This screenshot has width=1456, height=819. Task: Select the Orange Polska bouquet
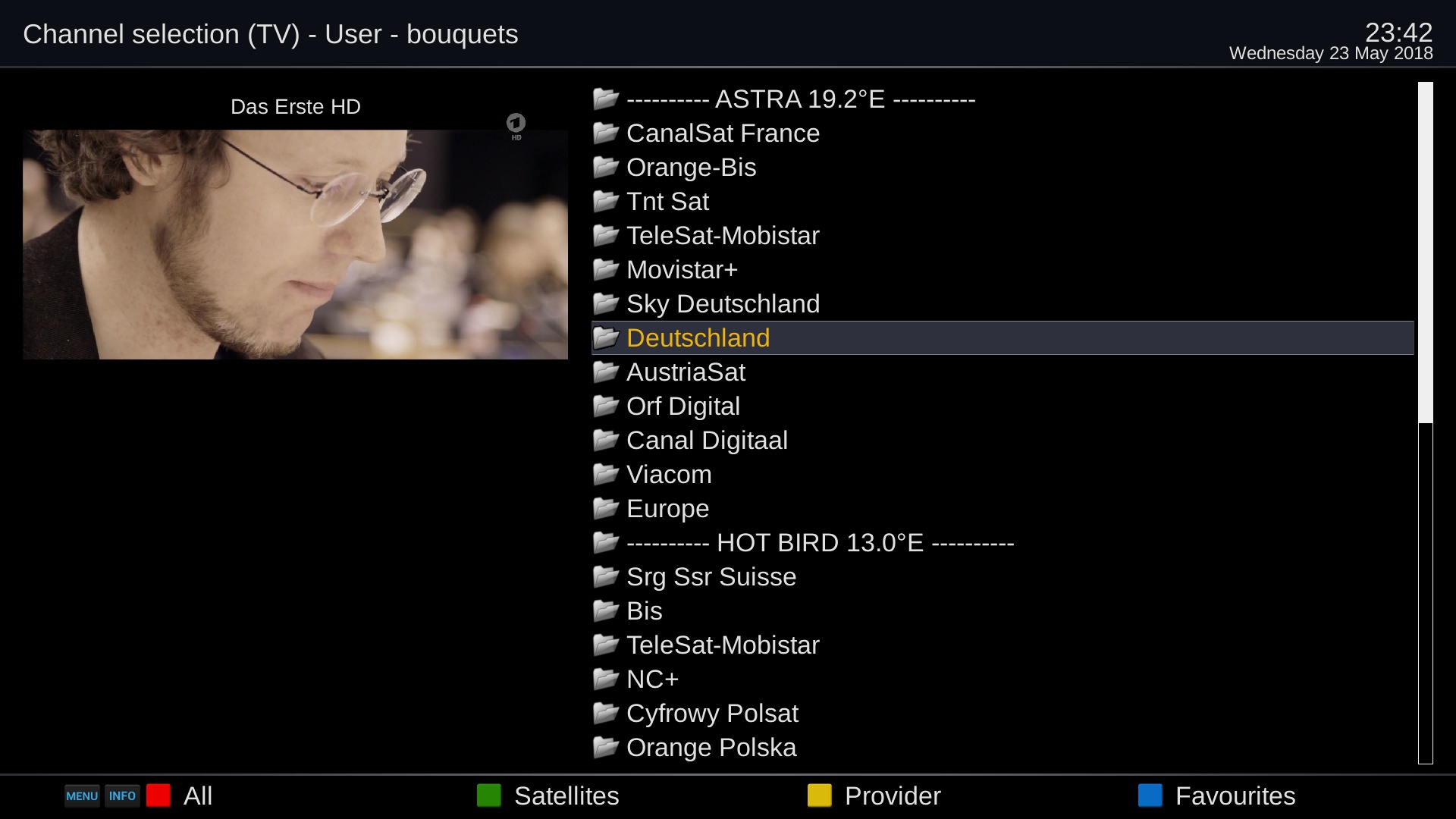[1003, 747]
